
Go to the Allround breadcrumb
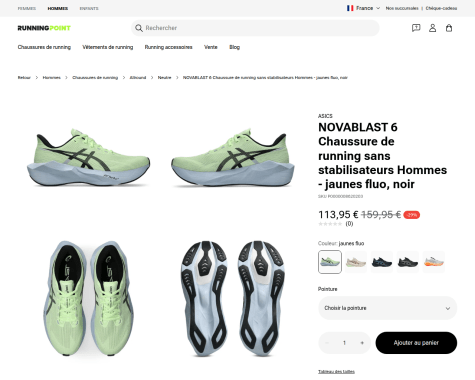pyautogui.click(x=138, y=77)
